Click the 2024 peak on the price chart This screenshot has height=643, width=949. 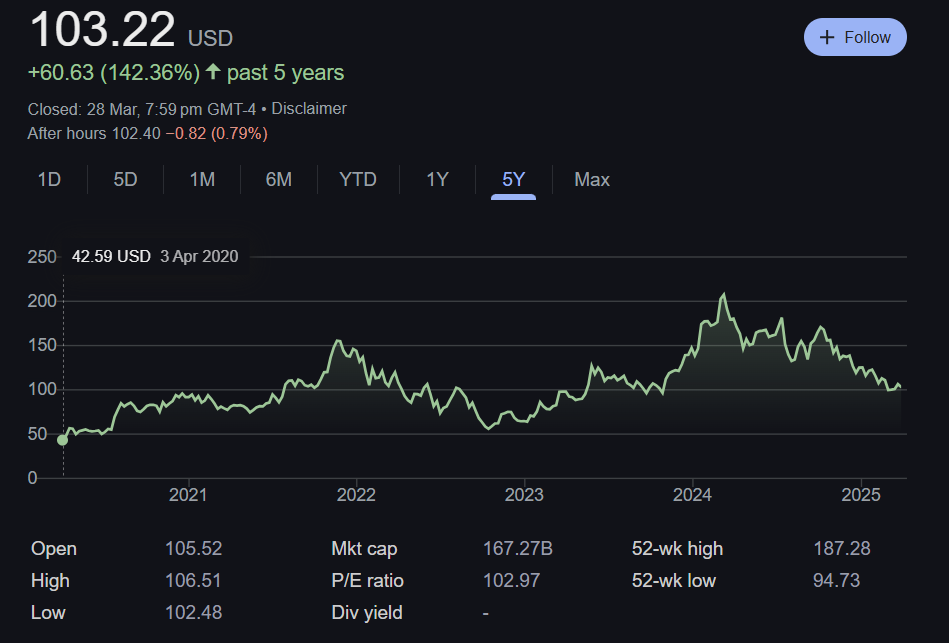tap(723, 295)
